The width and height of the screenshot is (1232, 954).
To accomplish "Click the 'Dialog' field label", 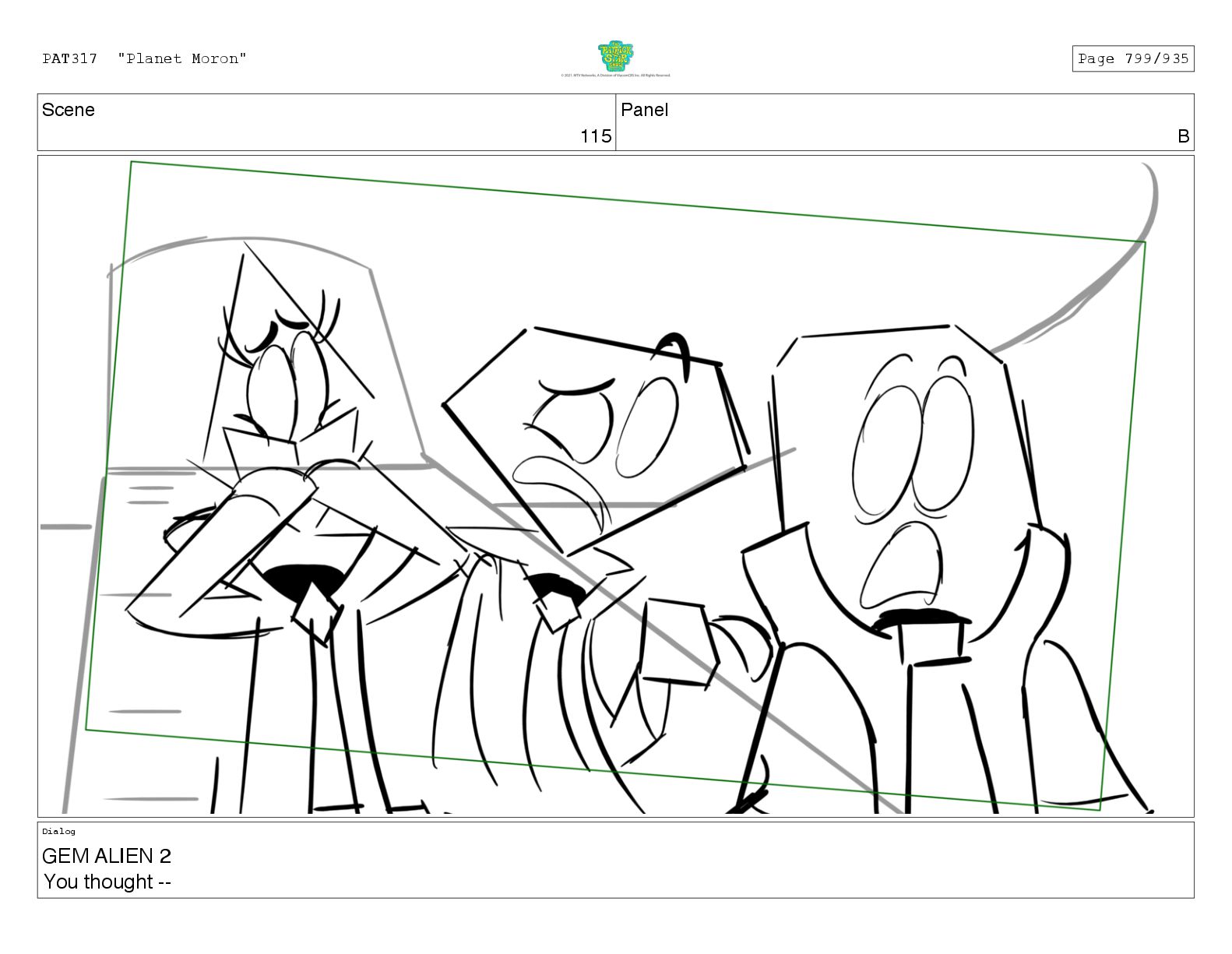I will [x=59, y=831].
